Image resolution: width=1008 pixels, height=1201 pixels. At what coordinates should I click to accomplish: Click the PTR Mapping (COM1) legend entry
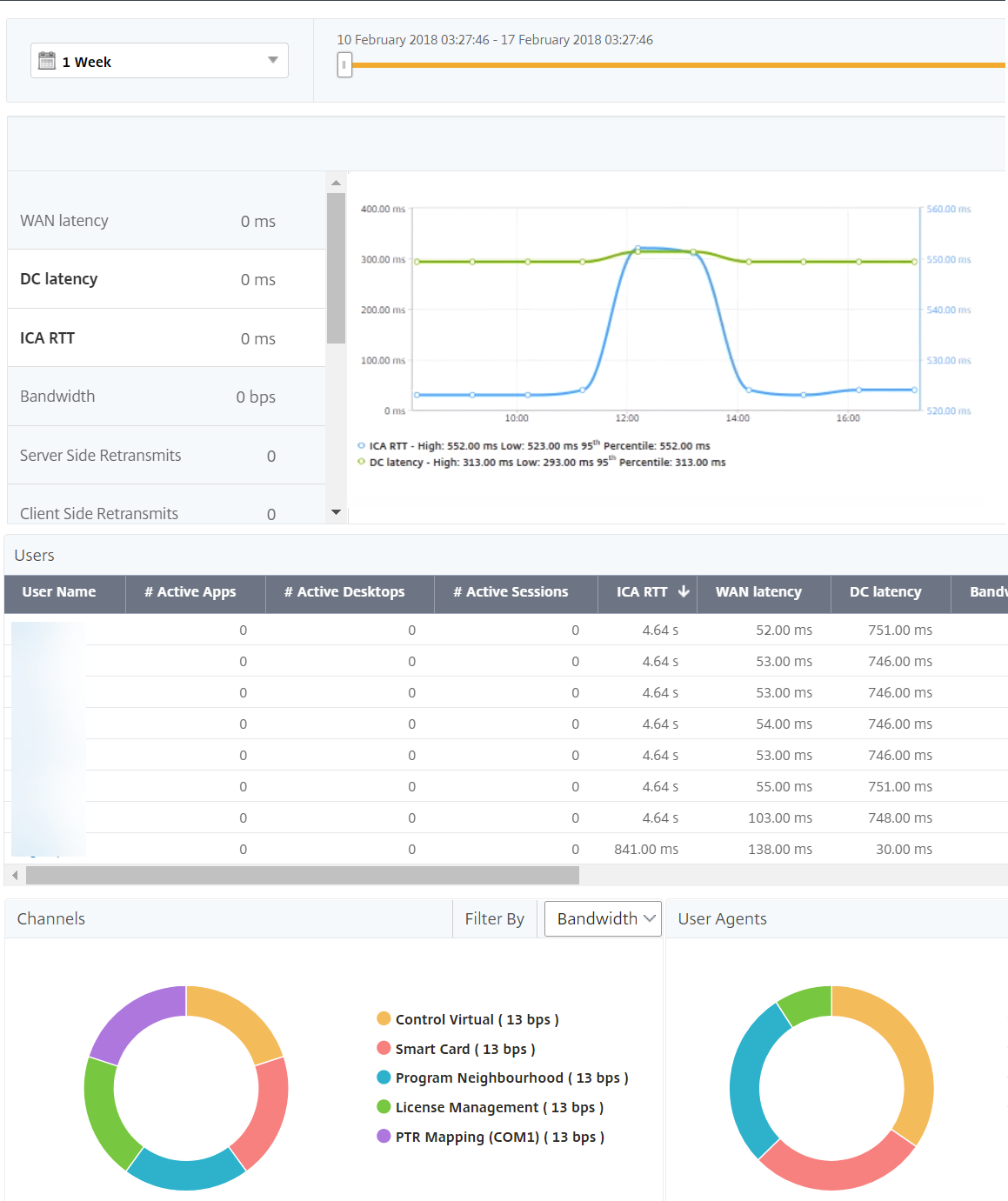(x=491, y=1137)
